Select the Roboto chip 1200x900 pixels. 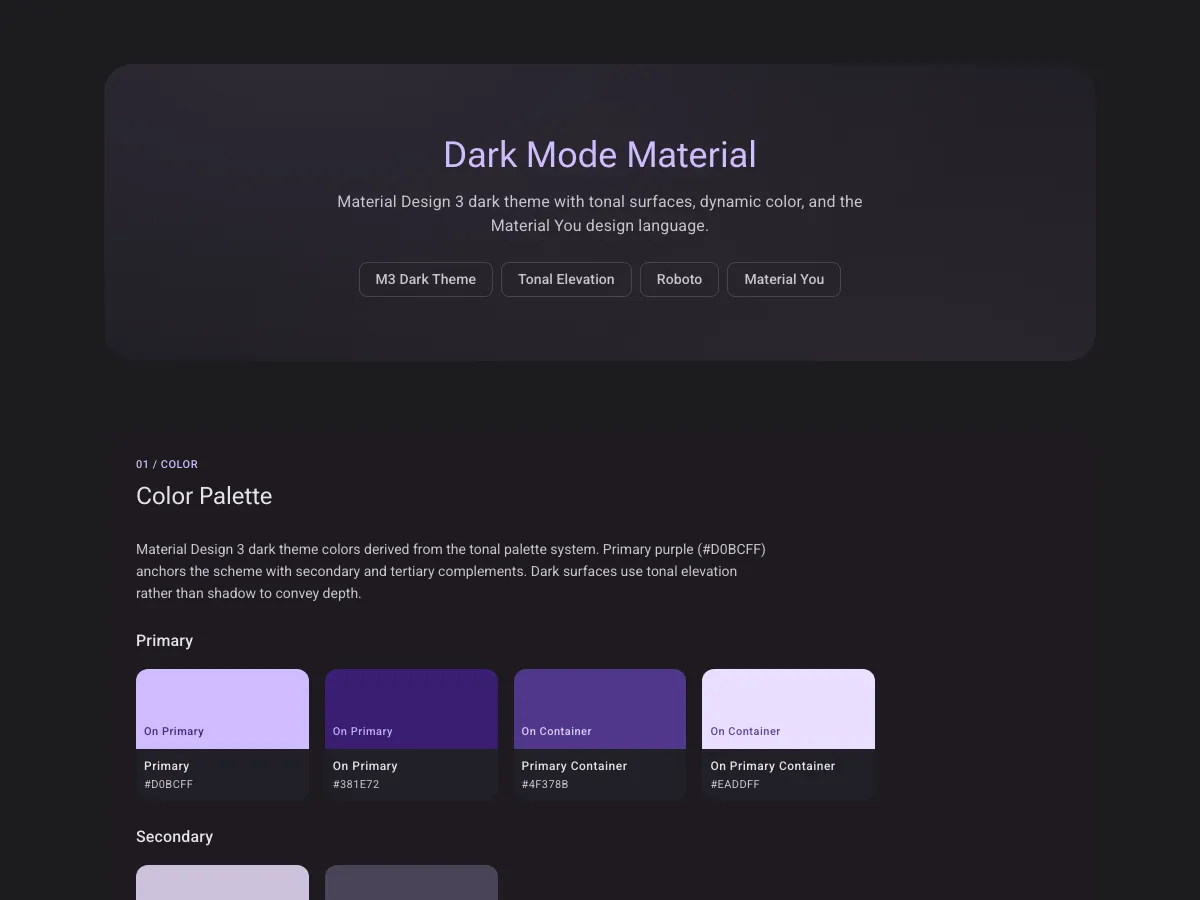679,279
